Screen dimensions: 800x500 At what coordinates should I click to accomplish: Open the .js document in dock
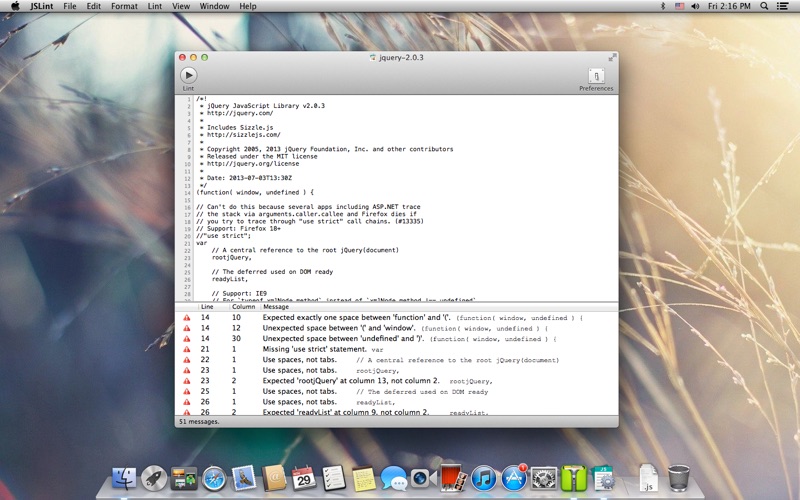click(648, 478)
